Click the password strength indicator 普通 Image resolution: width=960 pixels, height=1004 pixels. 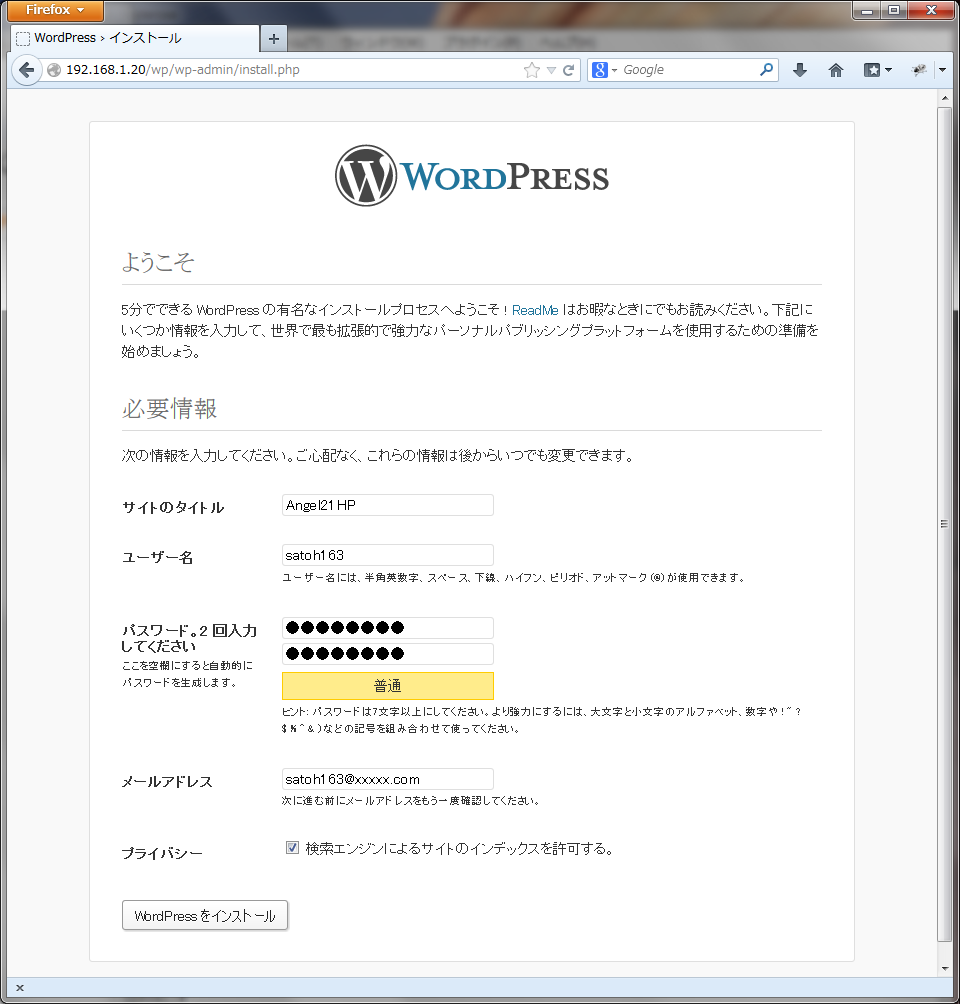pyautogui.click(x=387, y=686)
